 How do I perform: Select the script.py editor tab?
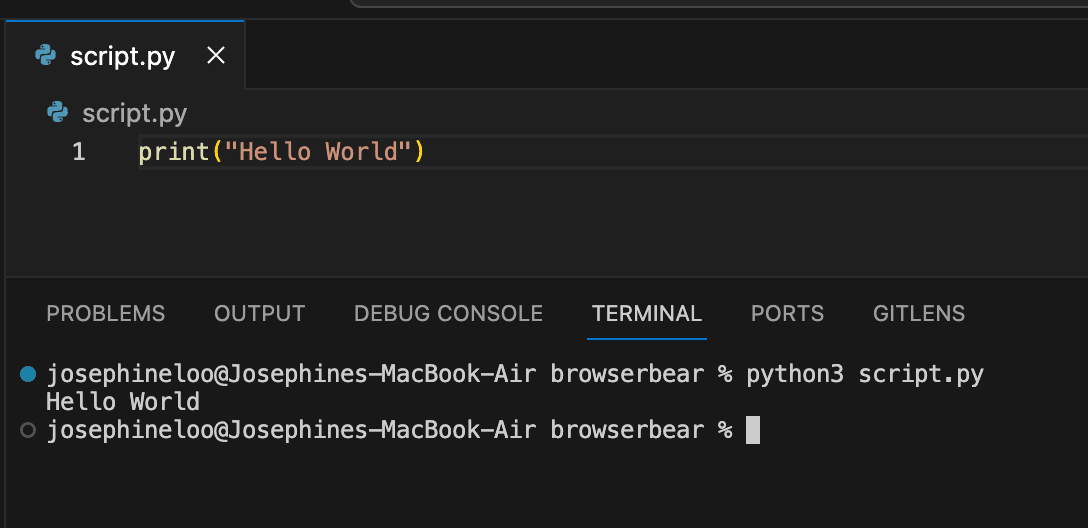tap(125, 55)
